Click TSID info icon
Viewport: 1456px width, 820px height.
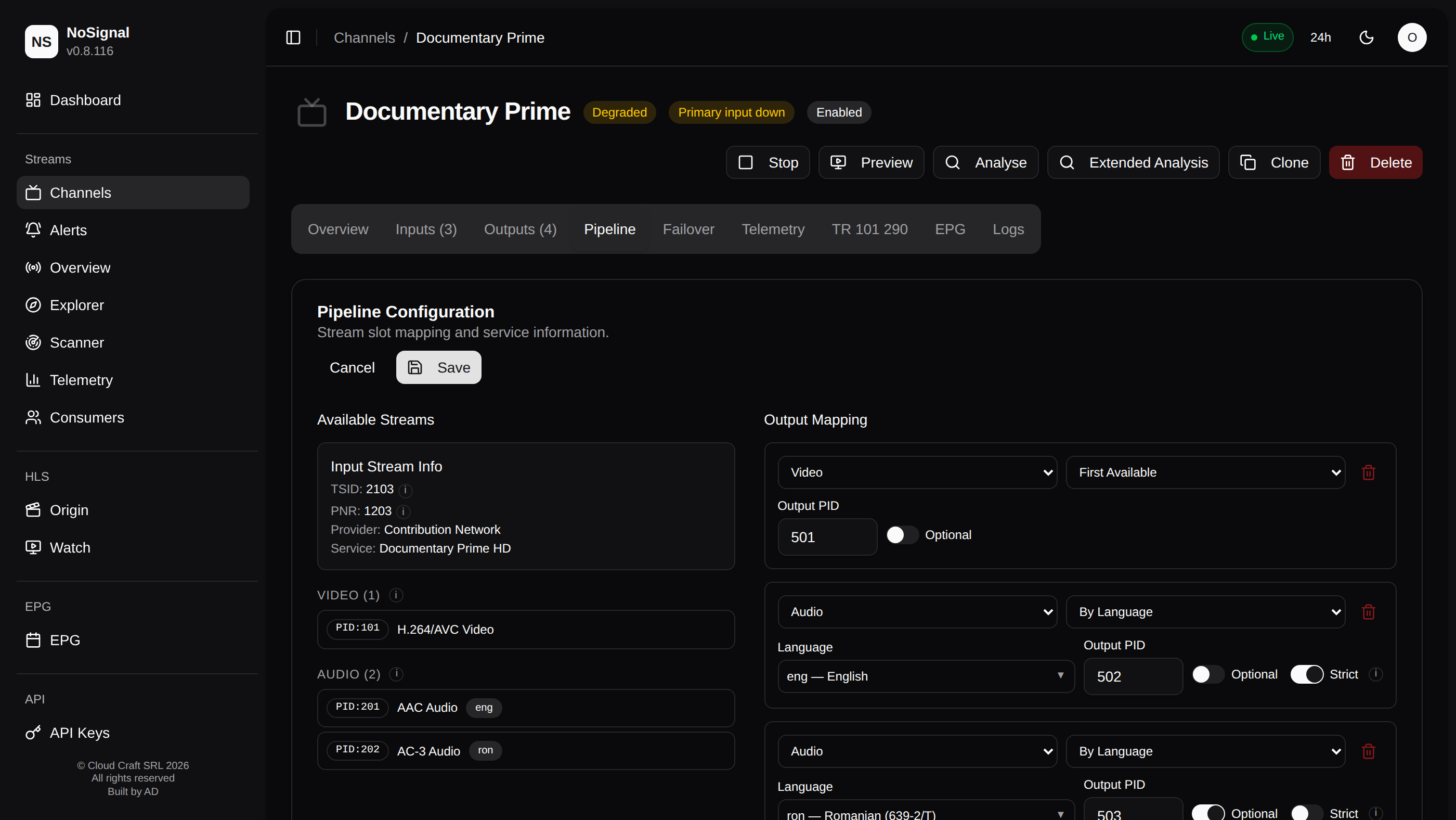click(405, 490)
